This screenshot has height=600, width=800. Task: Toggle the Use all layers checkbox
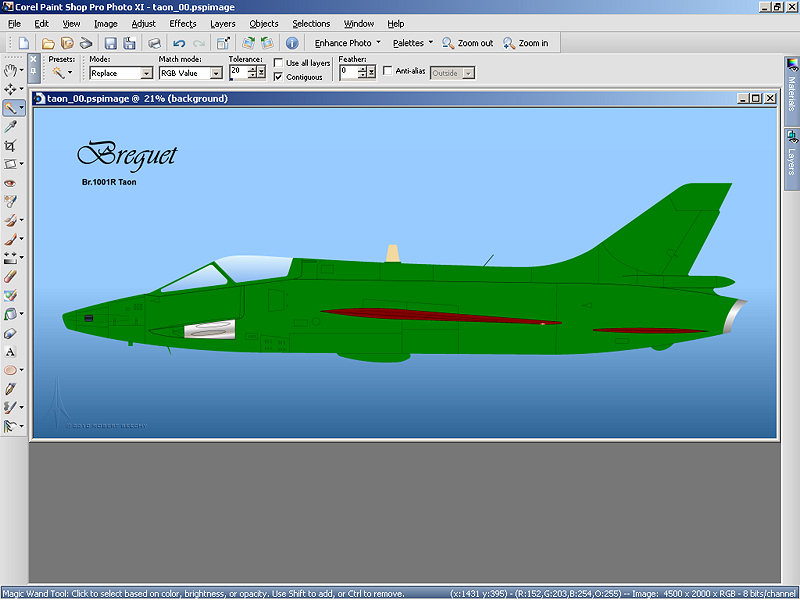(279, 63)
